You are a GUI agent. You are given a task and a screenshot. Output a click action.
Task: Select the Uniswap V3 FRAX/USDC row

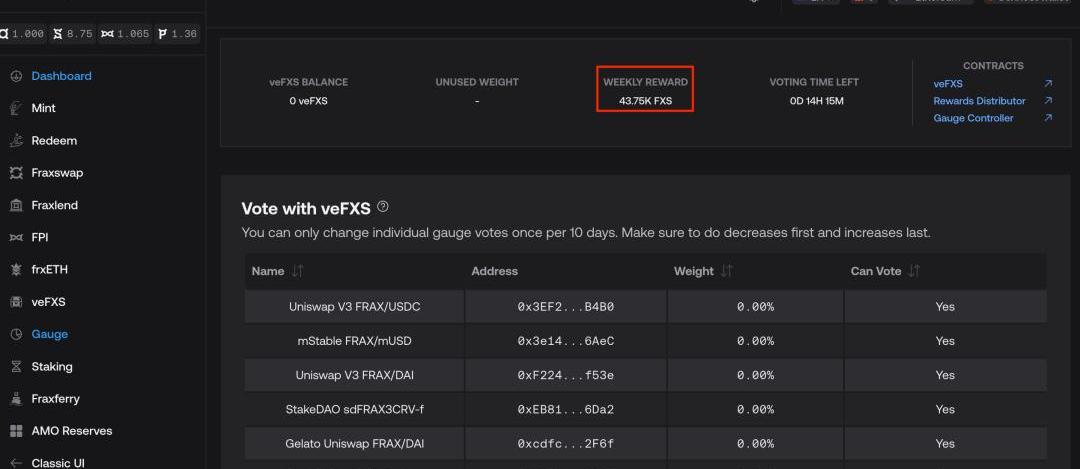[x=354, y=307]
